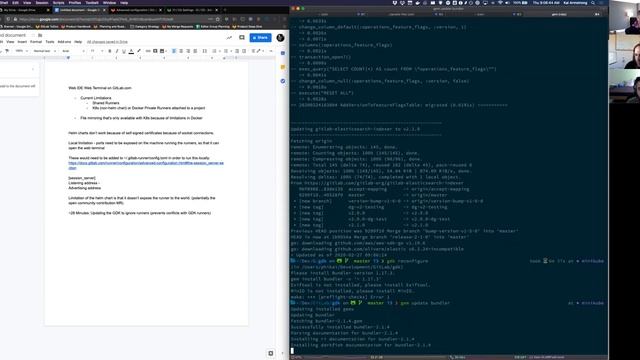Open the zoom level dropdown
The width and height of the screenshot is (640, 360).
pos(21,51)
